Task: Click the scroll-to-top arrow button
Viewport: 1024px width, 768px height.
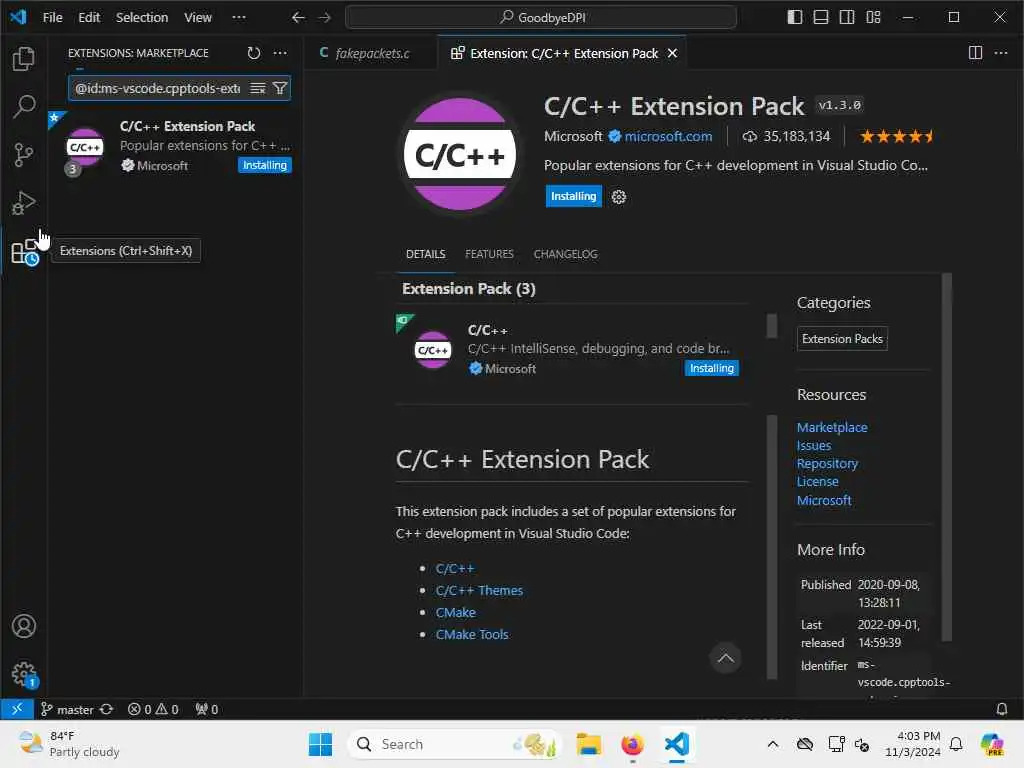Action: [x=725, y=658]
